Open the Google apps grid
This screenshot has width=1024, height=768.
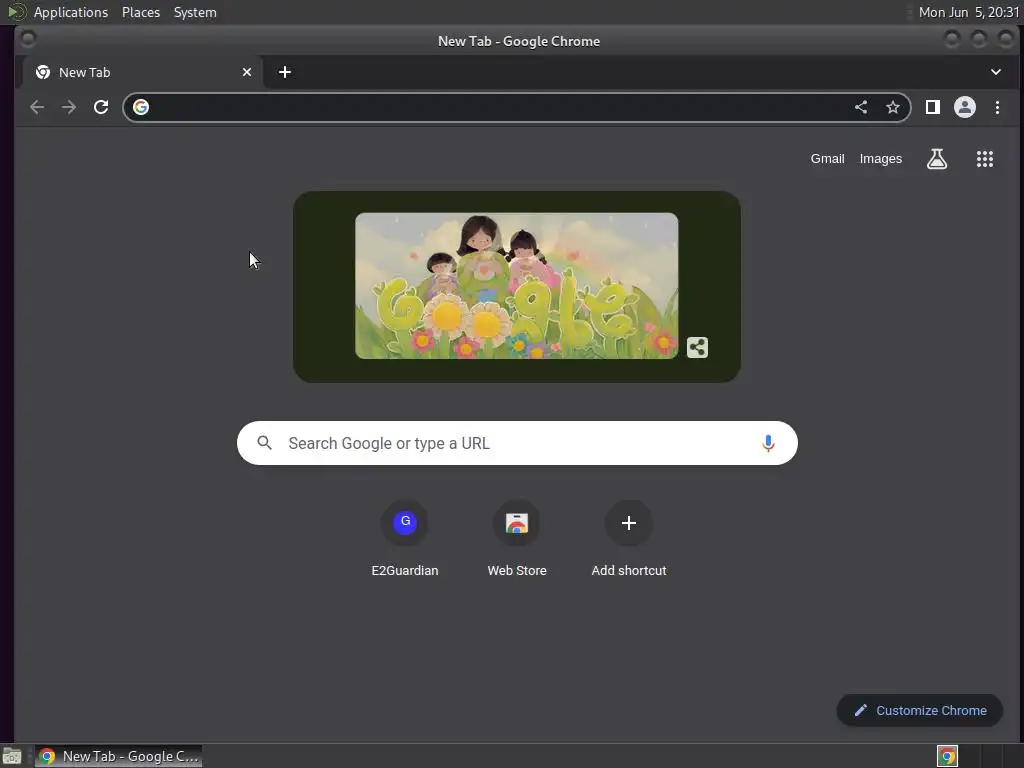[x=985, y=159]
